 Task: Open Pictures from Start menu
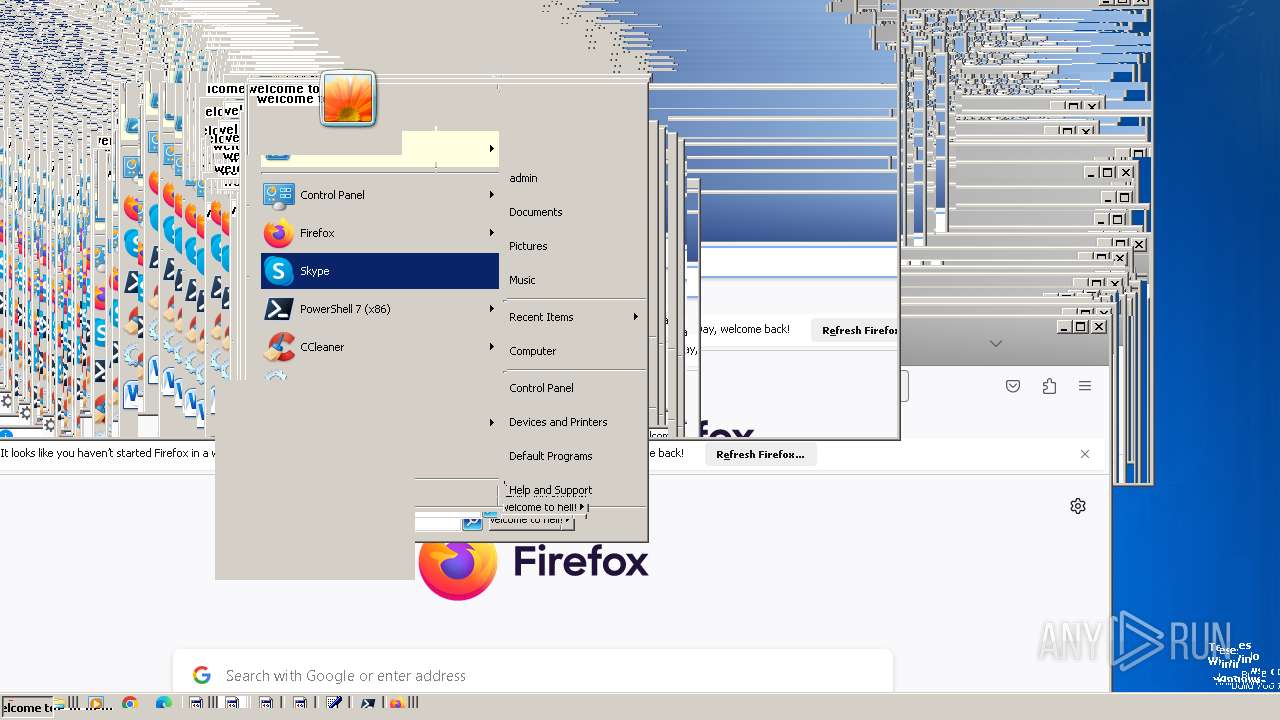click(x=528, y=246)
